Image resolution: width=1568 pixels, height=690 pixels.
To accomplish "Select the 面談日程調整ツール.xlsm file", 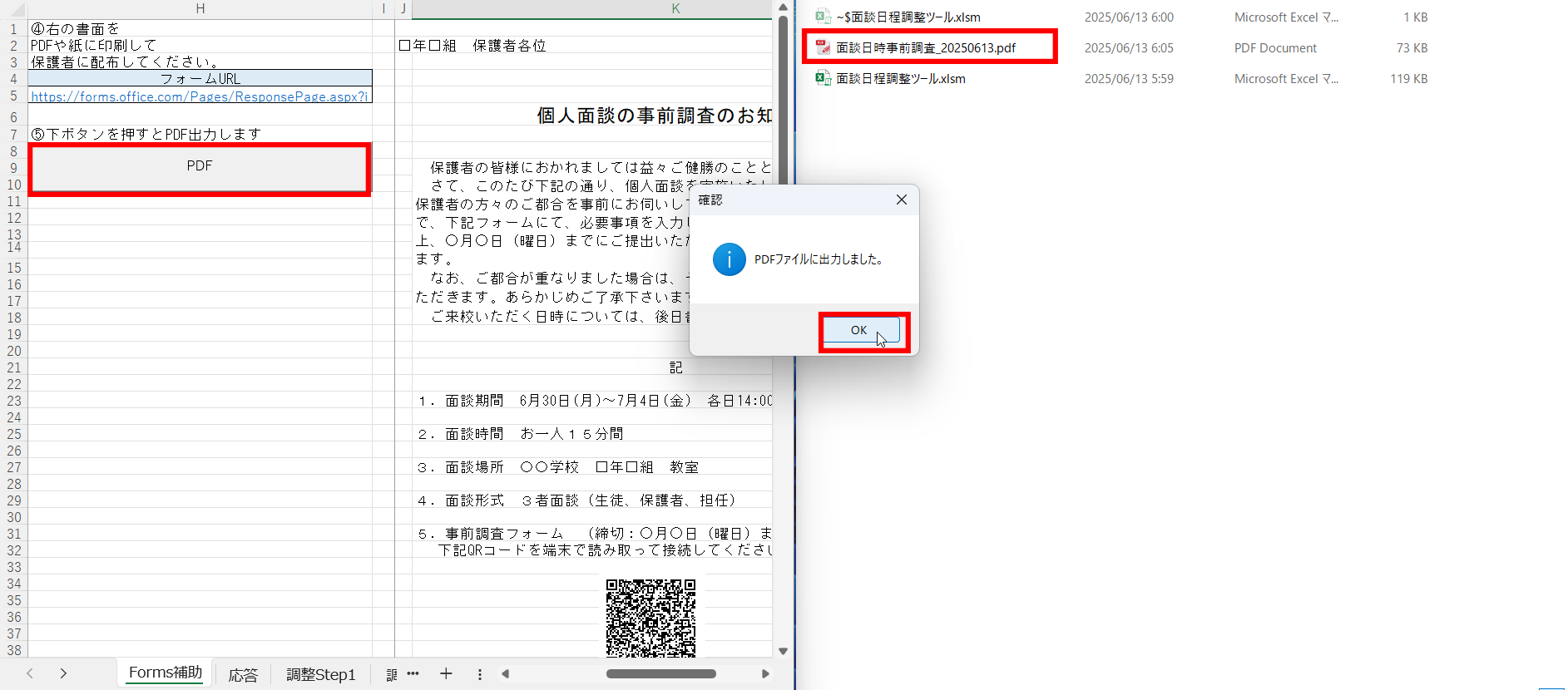I will [900, 79].
